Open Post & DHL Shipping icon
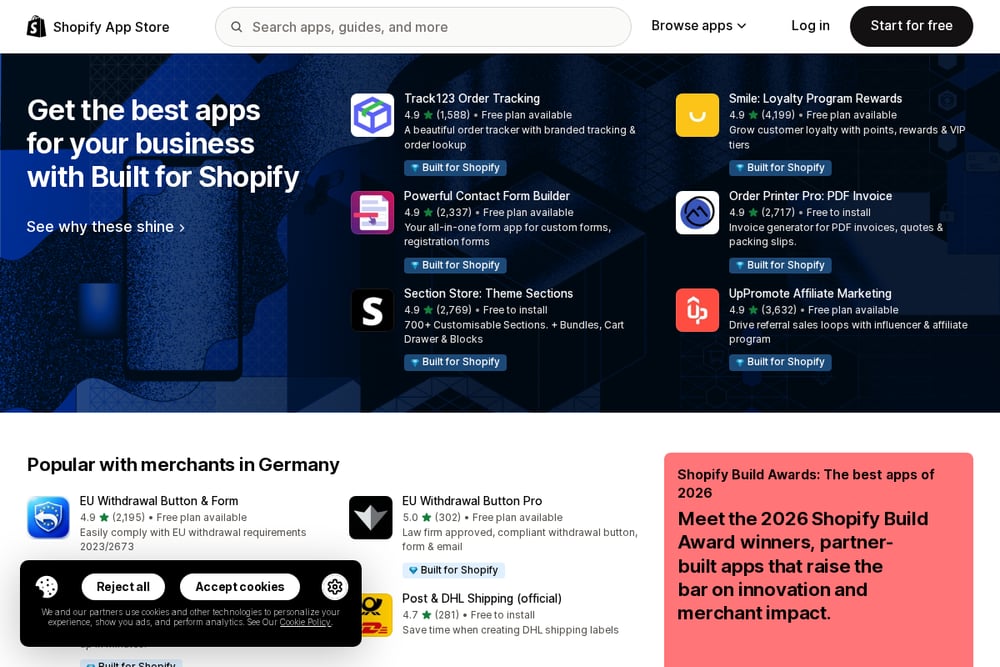The height and width of the screenshot is (667, 1000). (376, 615)
